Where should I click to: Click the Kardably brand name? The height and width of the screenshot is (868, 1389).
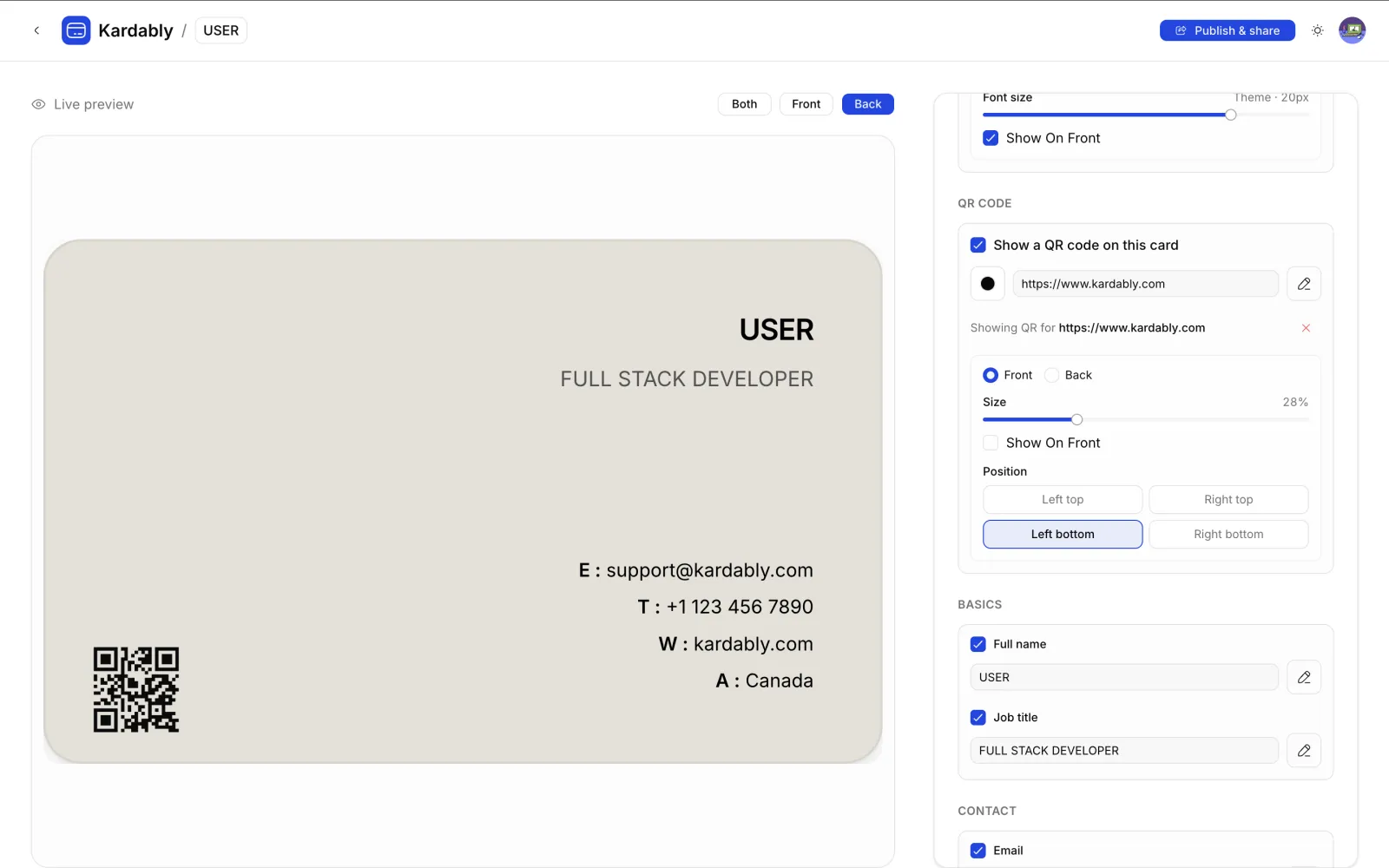135,30
